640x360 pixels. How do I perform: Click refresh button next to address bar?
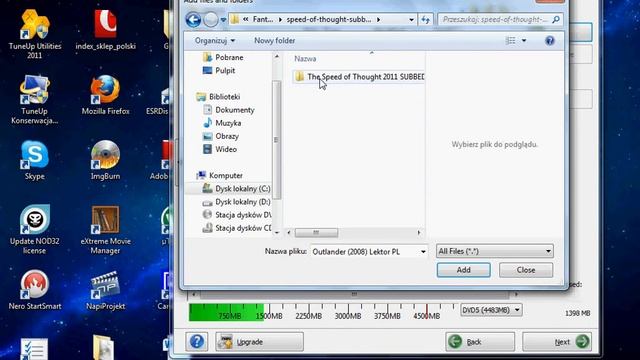pos(425,19)
